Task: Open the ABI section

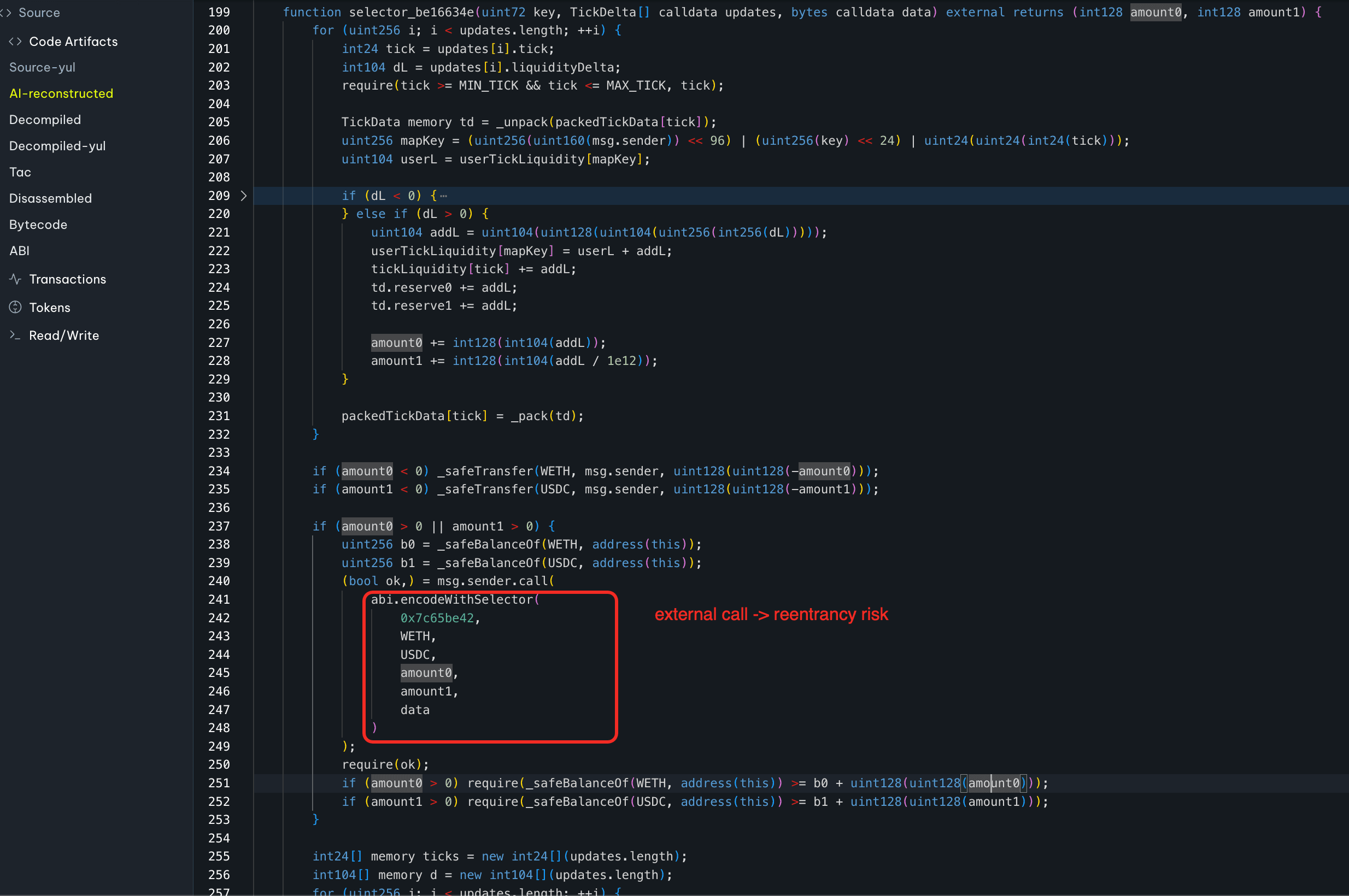Action: pos(20,251)
